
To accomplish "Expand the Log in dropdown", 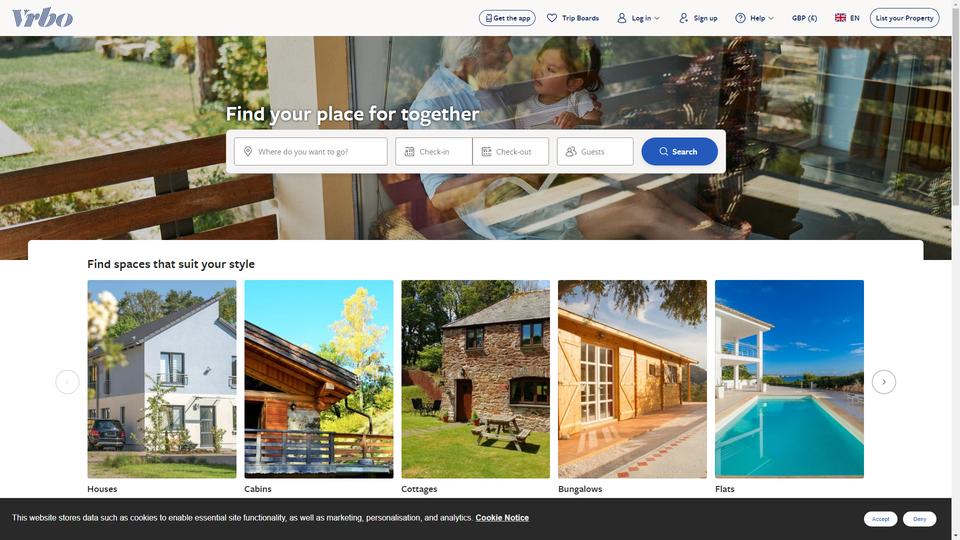I will (x=639, y=18).
